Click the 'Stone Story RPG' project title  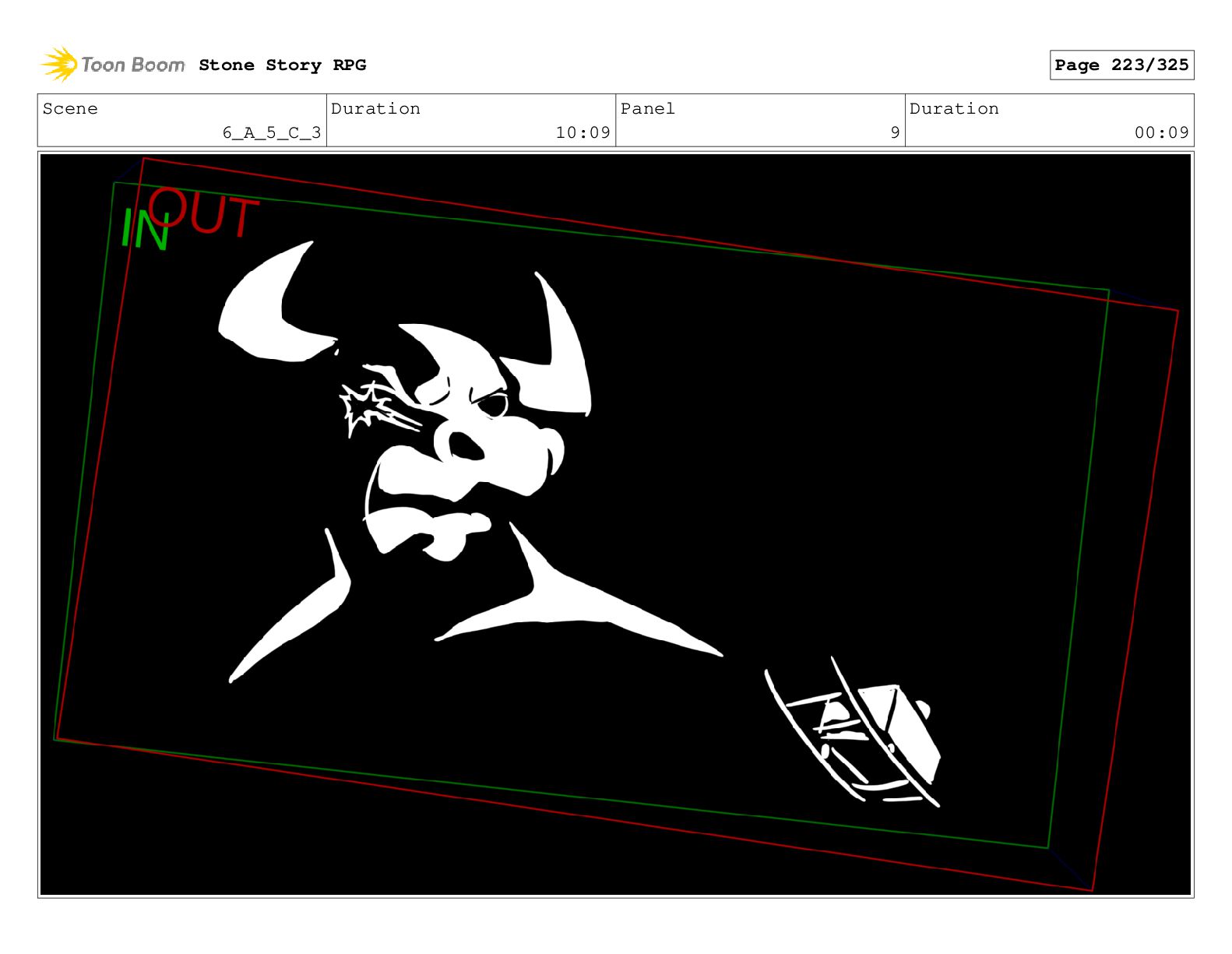(x=282, y=65)
